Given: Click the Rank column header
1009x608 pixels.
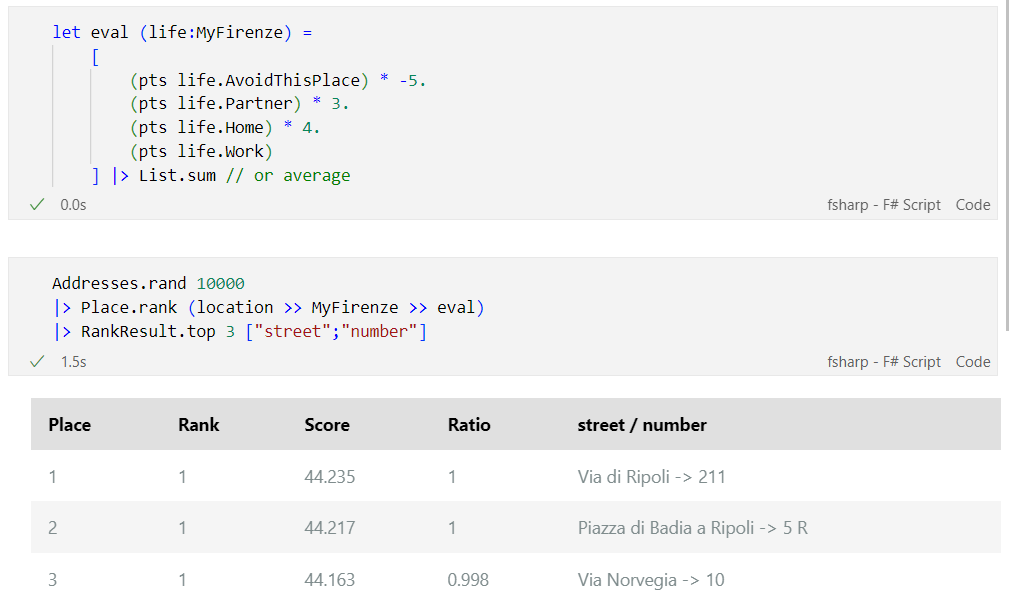Looking at the screenshot, I should point(199,425).
